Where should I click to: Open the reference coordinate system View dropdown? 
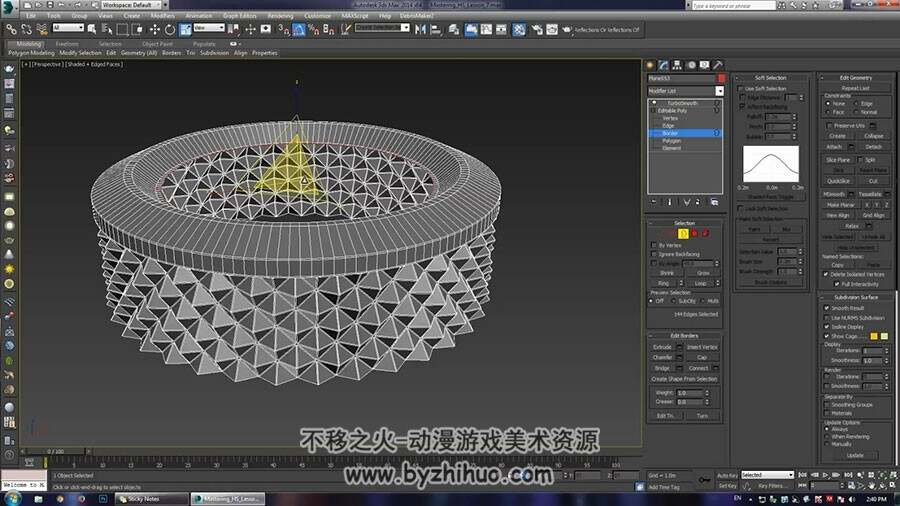tap(209, 28)
